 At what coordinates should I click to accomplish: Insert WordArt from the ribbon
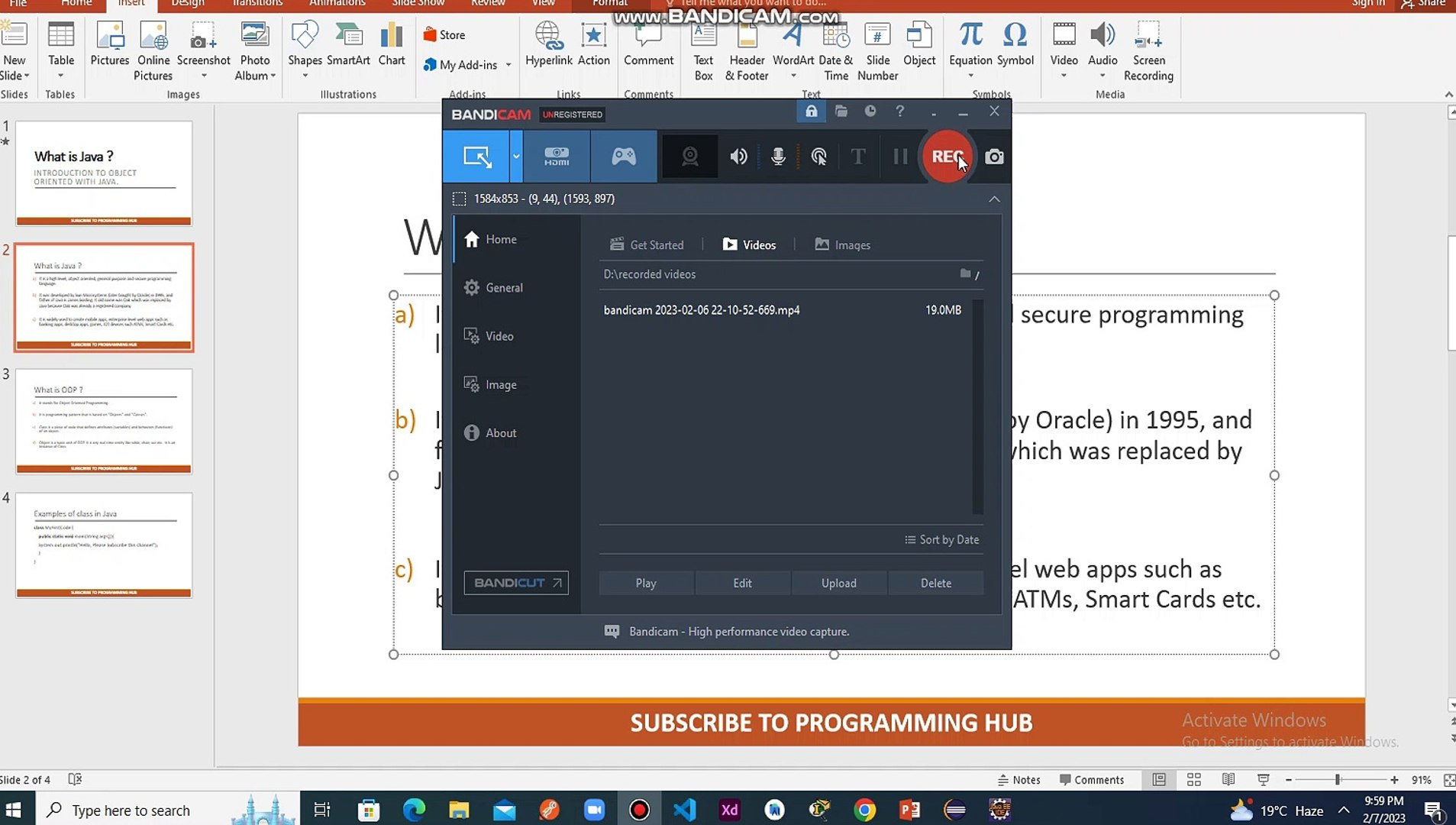tap(792, 46)
